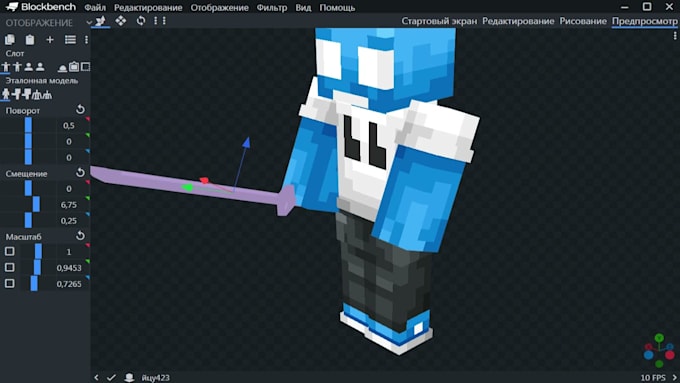Click the project name йцу423
Image resolution: width=680 pixels, height=383 pixels.
pyautogui.click(x=156, y=378)
